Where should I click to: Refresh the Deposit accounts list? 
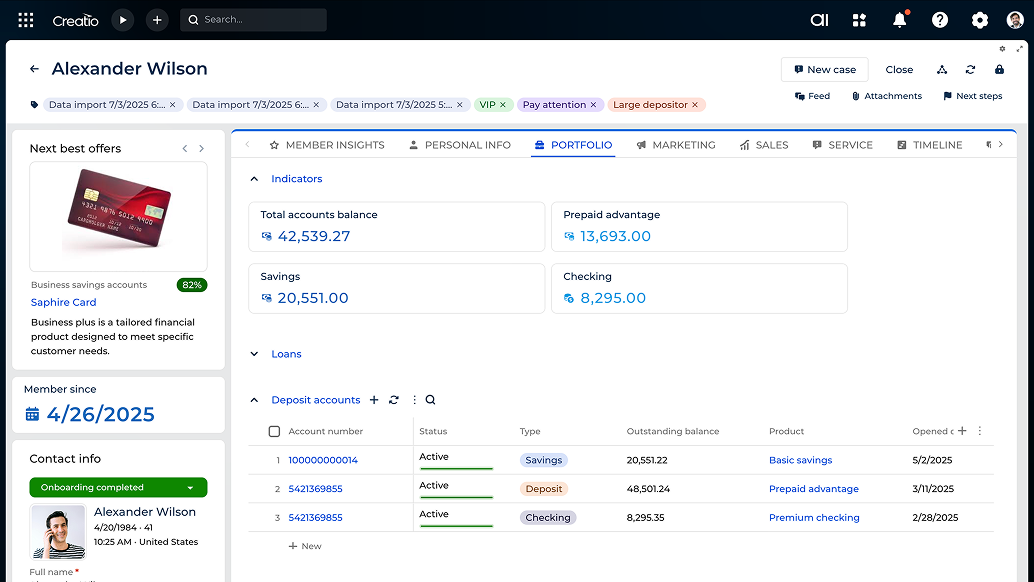[394, 400]
